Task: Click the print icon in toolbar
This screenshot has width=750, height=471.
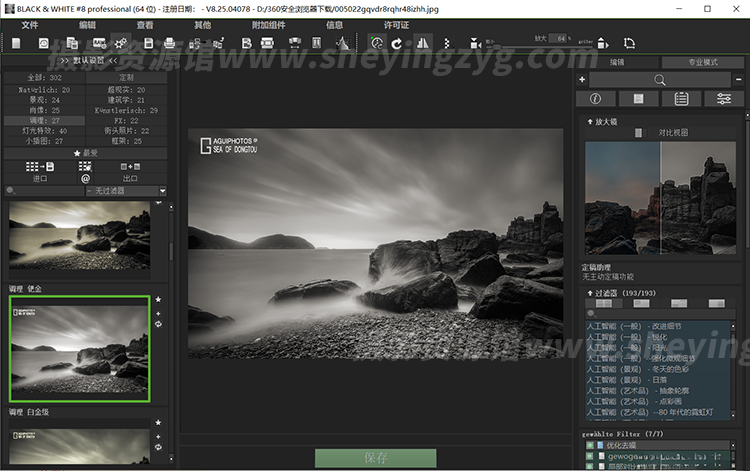Action: [x=170, y=43]
